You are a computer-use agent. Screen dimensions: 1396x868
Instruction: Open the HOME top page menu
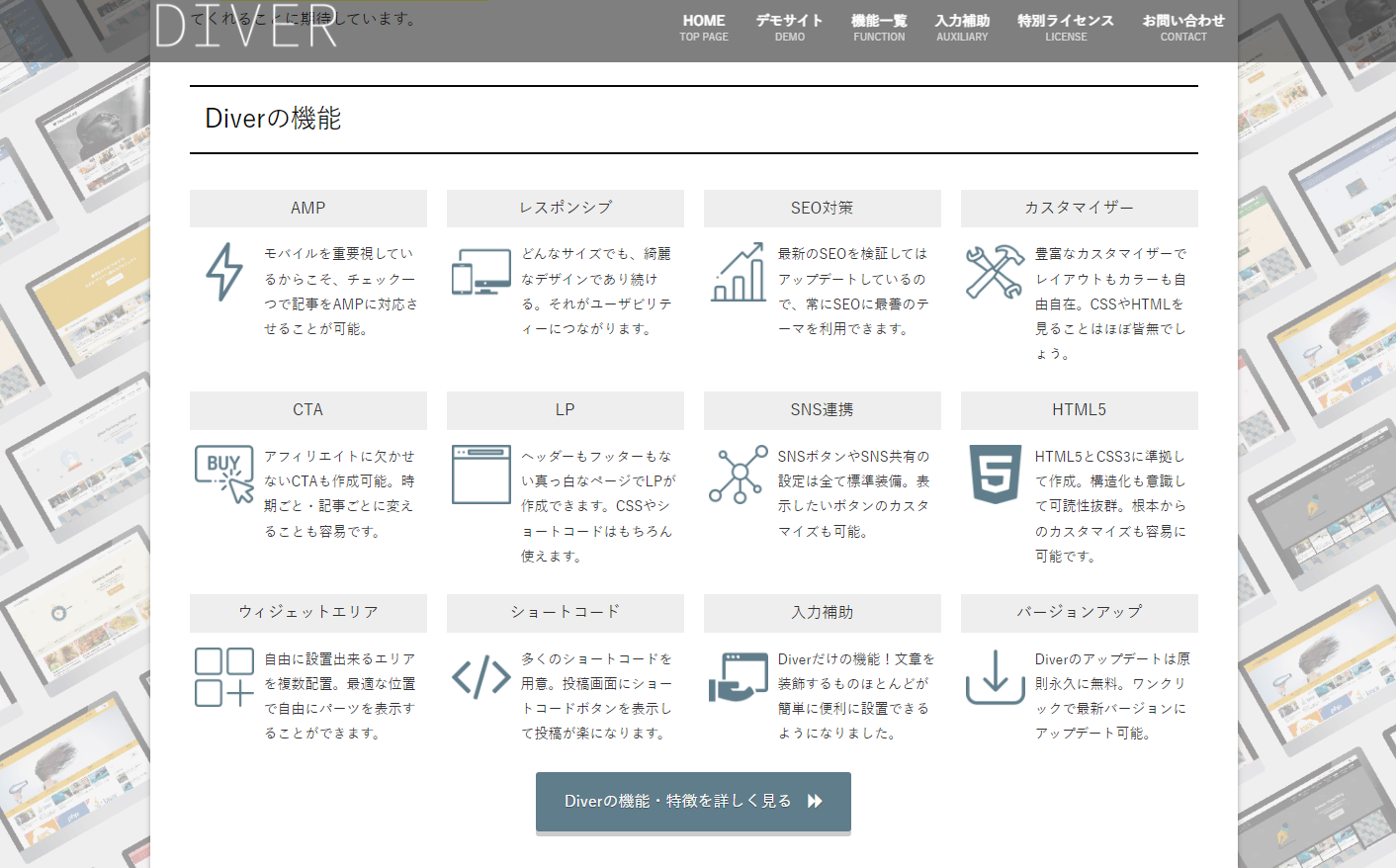(704, 28)
